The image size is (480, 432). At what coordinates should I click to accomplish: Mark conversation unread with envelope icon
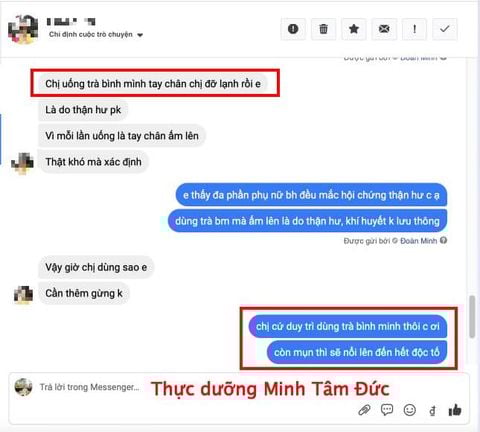[x=384, y=29]
